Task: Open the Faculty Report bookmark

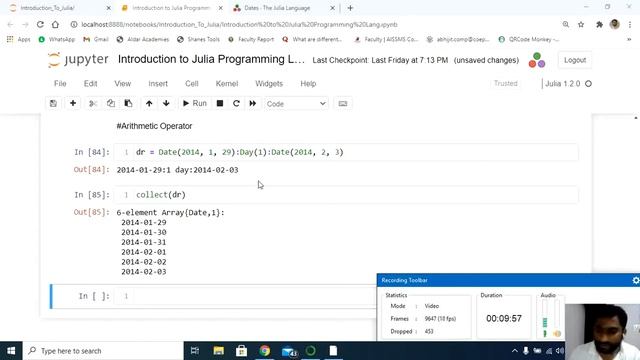Action: tap(251, 39)
